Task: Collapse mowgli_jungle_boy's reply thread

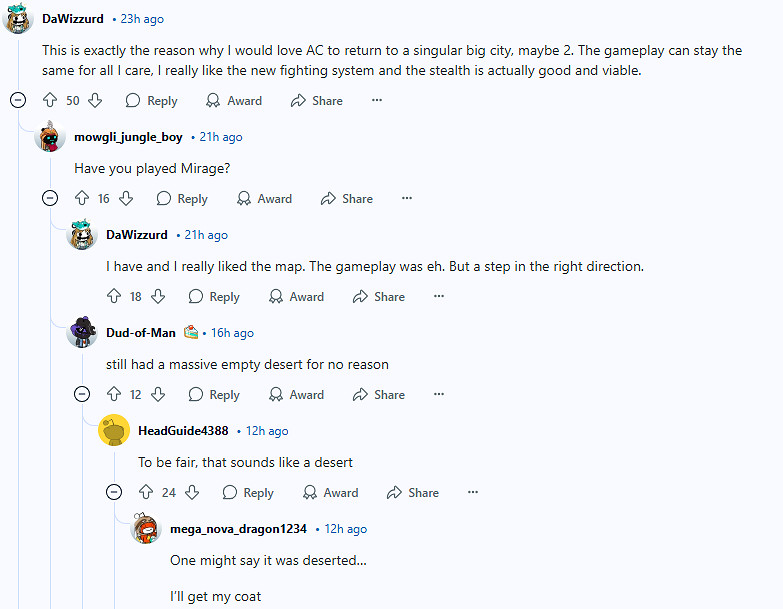Action: pyautogui.click(x=49, y=199)
